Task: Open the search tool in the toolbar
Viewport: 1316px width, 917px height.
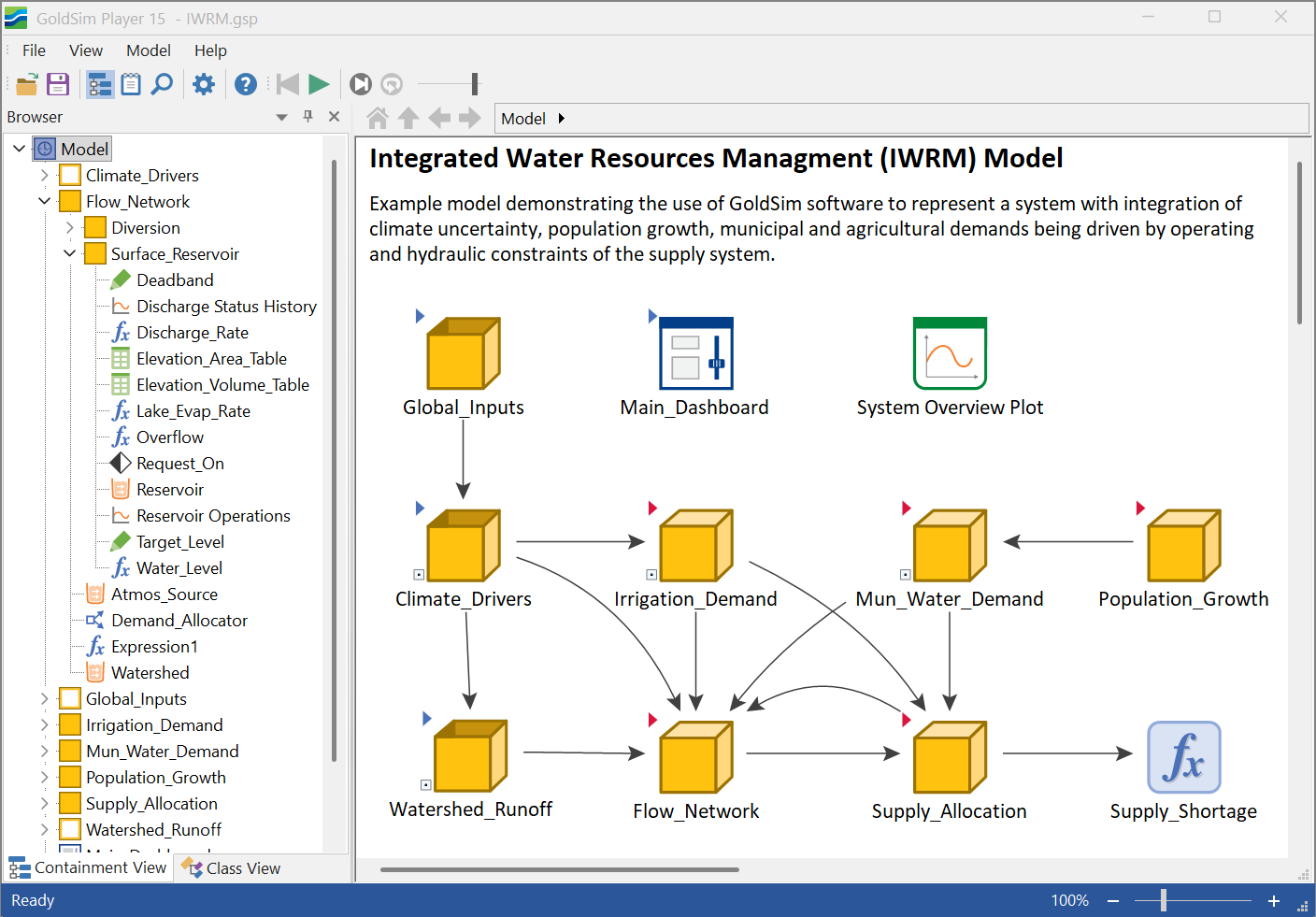Action: pyautogui.click(x=163, y=84)
